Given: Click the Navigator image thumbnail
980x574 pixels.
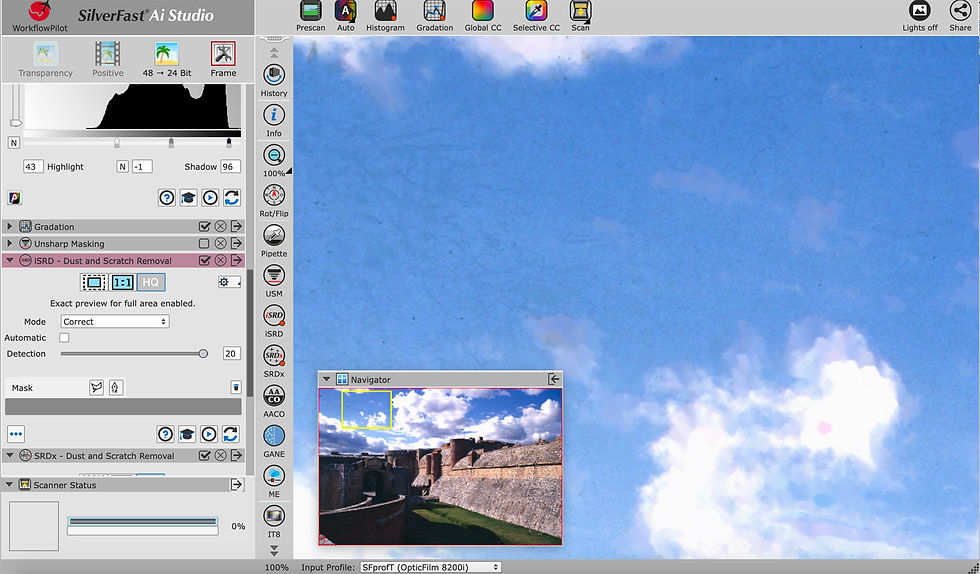Looking at the screenshot, I should 441,466.
